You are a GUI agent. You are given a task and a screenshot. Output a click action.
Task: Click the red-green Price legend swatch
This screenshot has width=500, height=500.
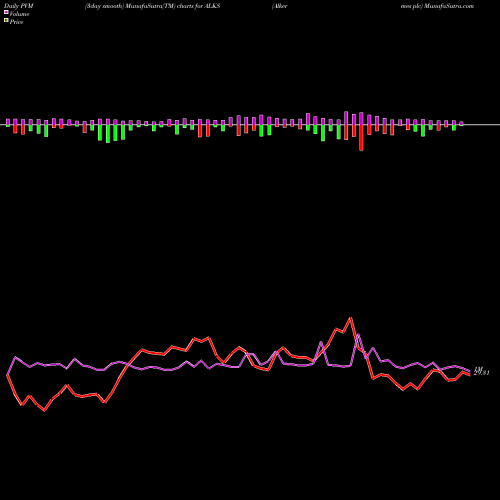click(6, 20)
